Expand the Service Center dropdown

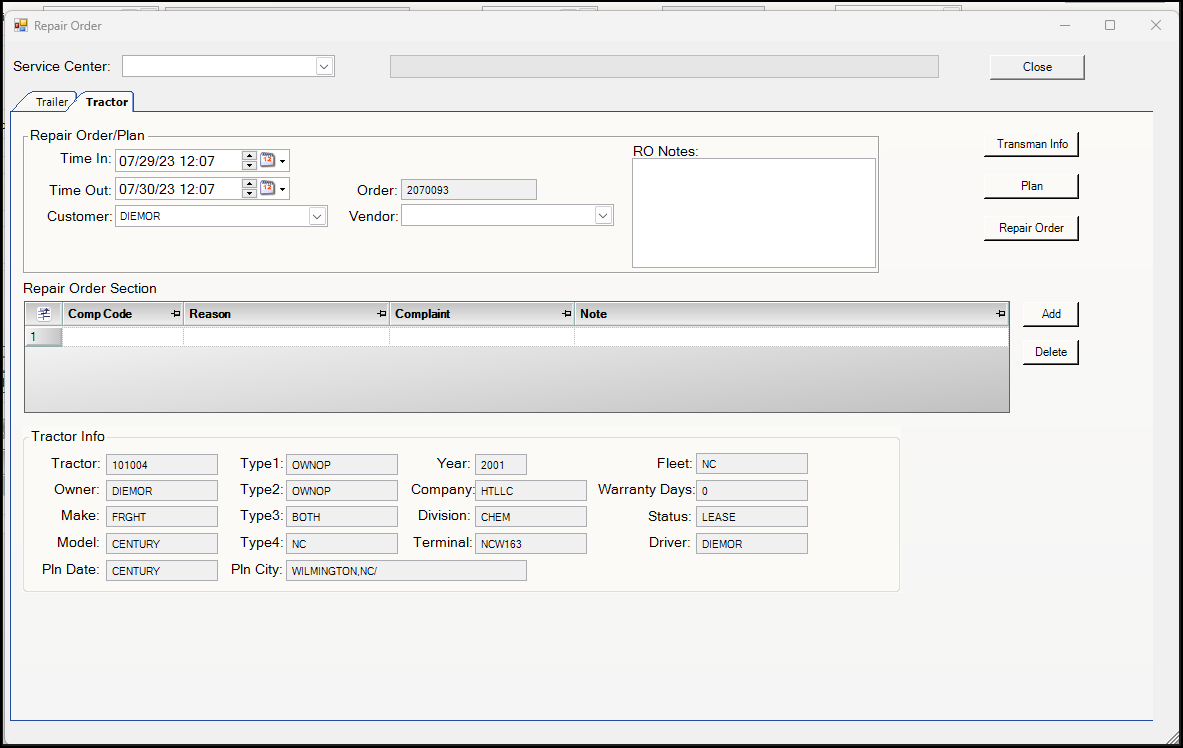(324, 66)
